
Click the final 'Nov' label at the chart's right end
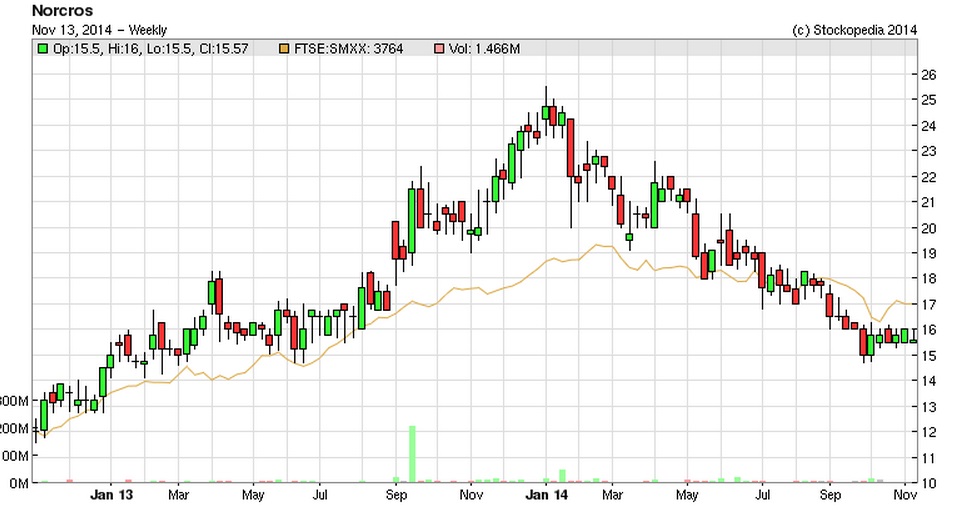point(905,495)
